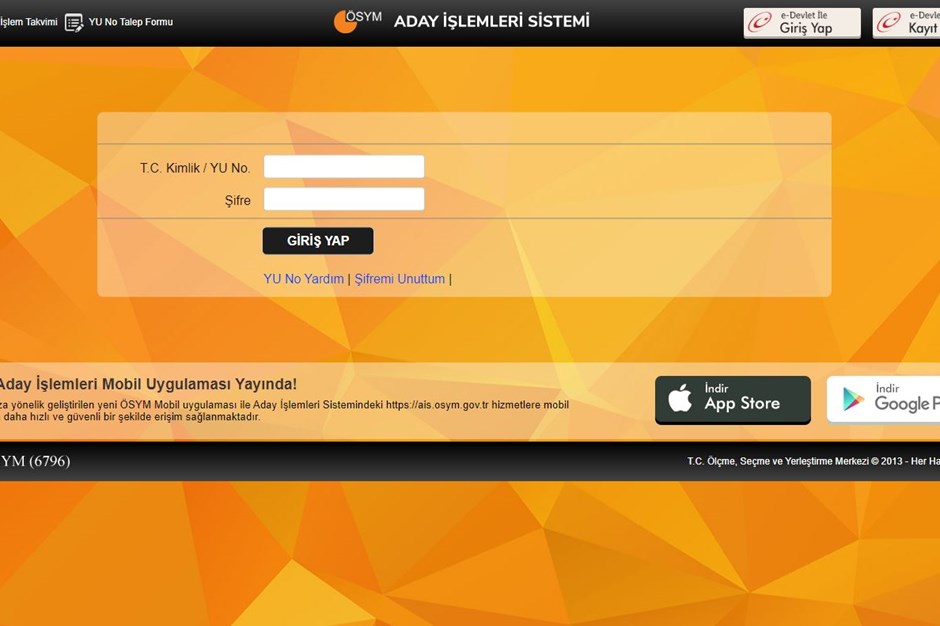Image resolution: width=940 pixels, height=626 pixels.
Task: Click the YU No Talep Formu document icon
Action: (x=74, y=23)
